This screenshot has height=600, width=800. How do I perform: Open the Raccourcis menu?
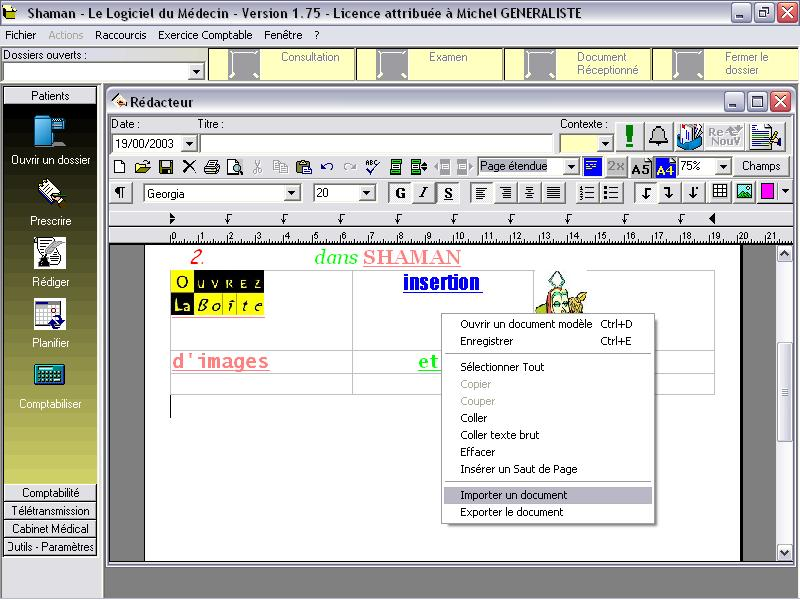pyautogui.click(x=120, y=35)
